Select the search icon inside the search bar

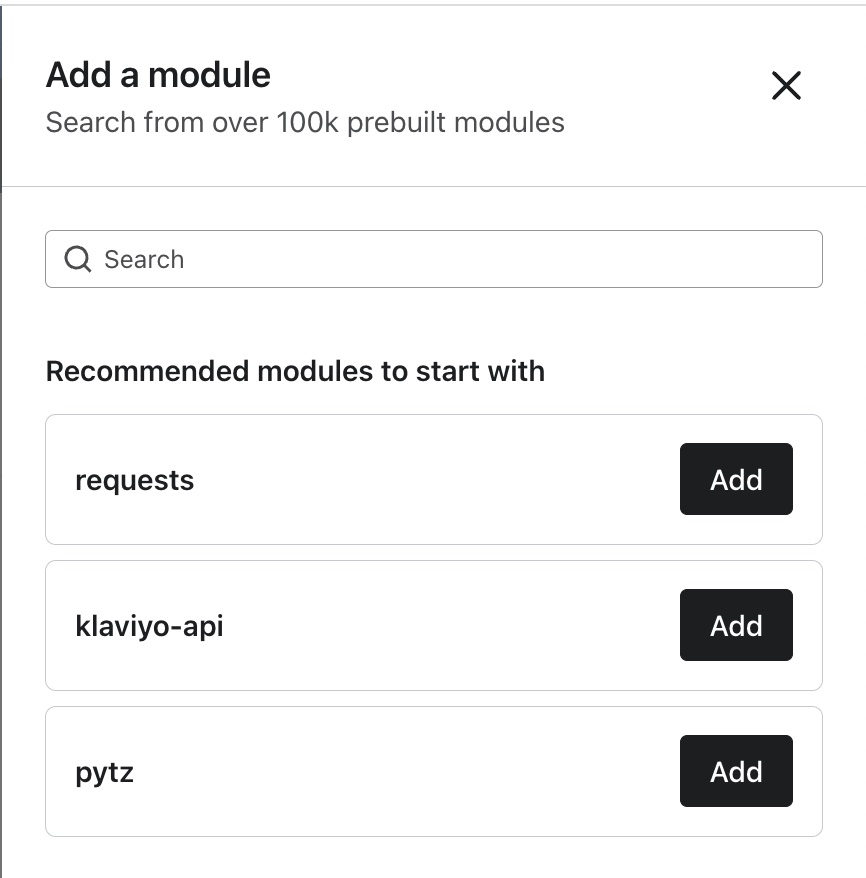77,258
